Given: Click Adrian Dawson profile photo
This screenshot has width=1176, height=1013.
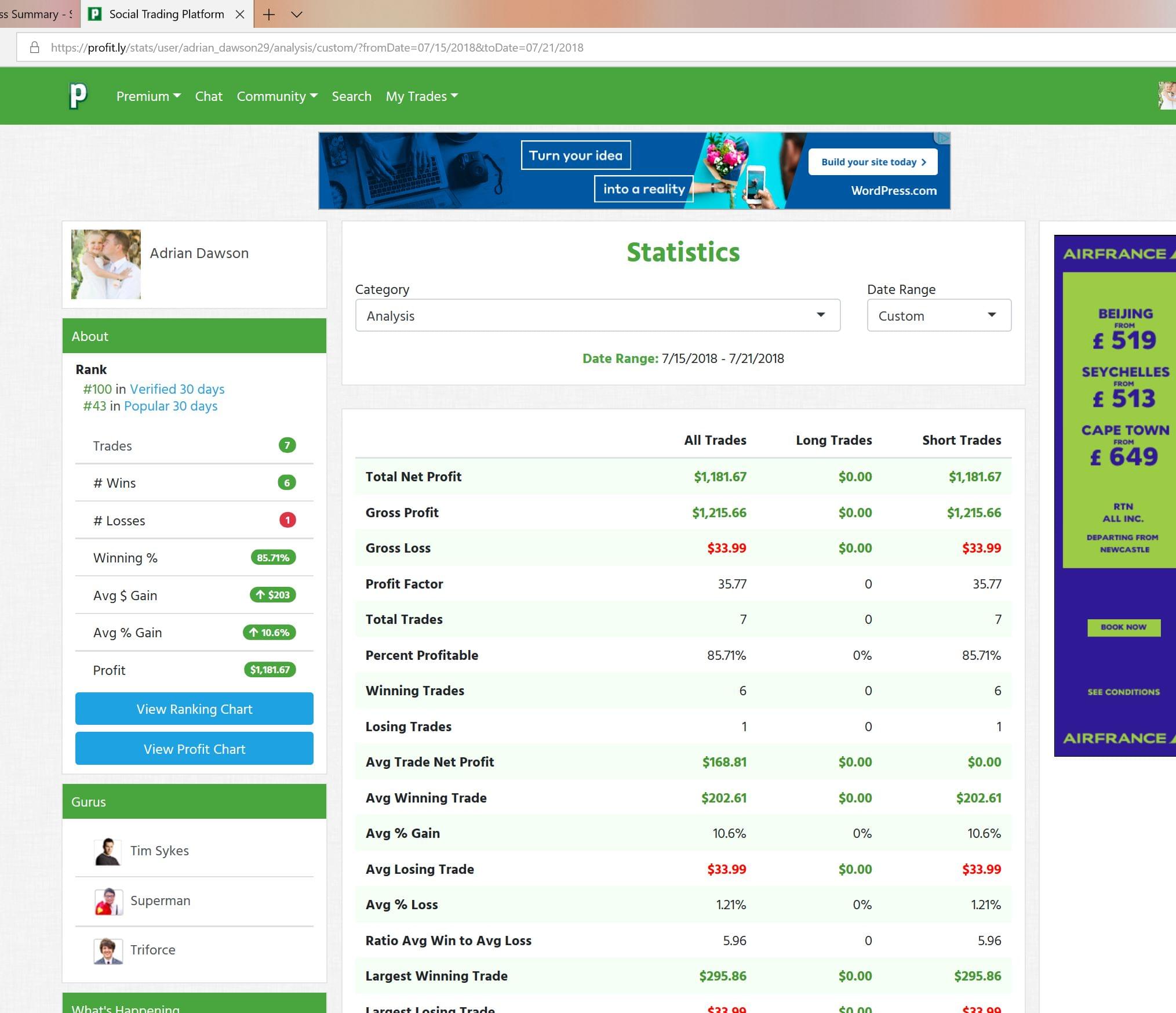Looking at the screenshot, I should (106, 264).
